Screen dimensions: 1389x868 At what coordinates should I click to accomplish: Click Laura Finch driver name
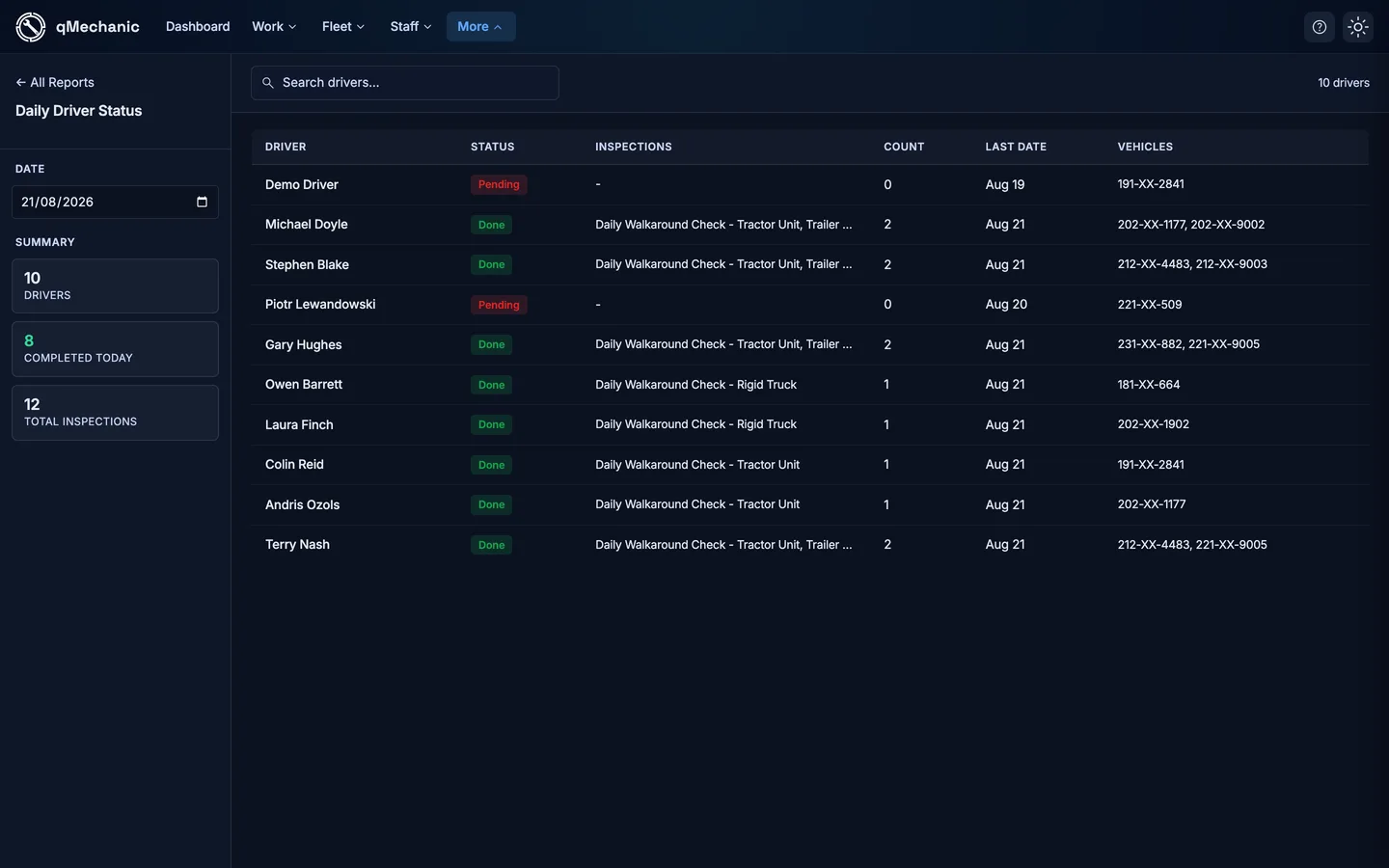coord(299,424)
